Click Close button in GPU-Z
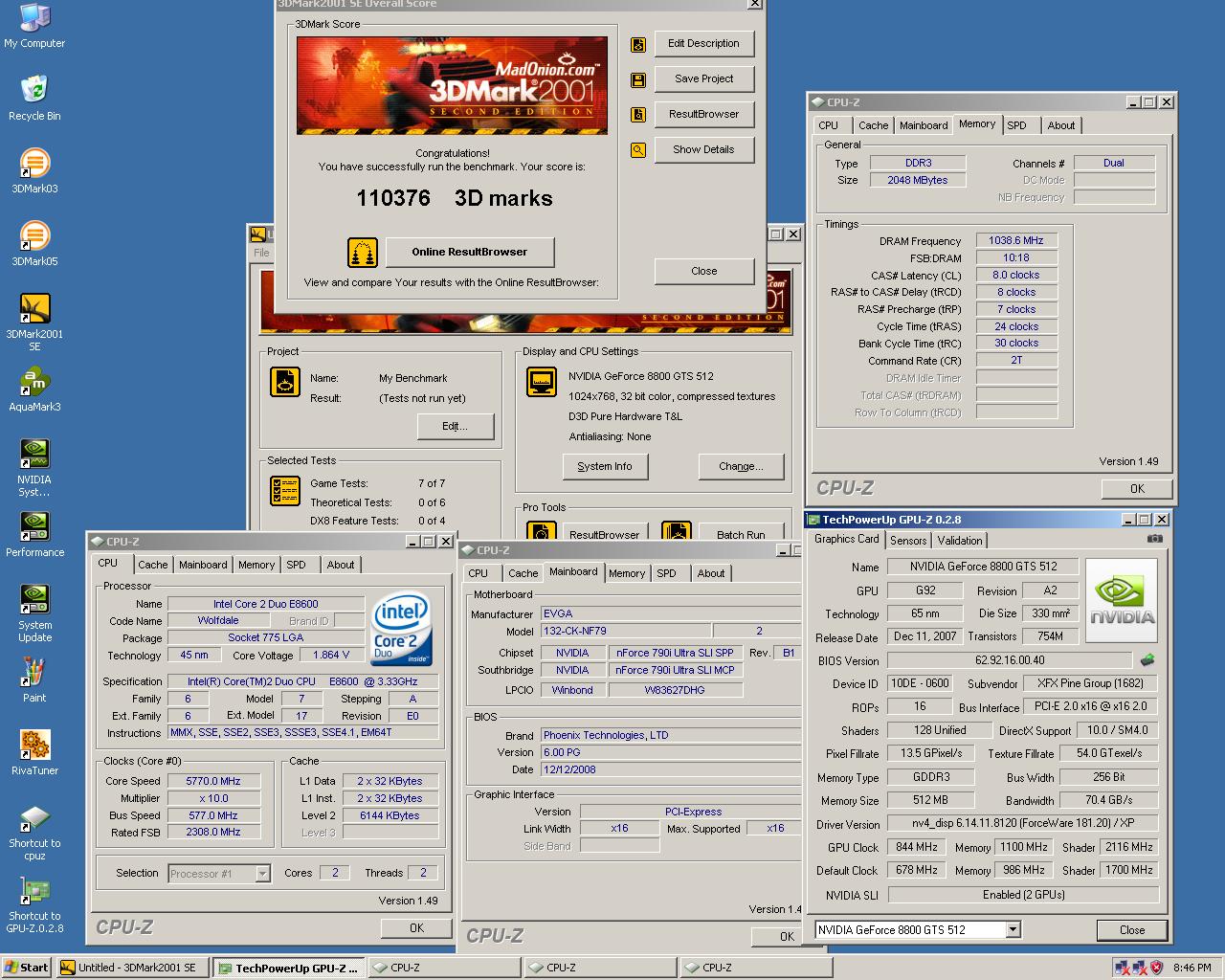Image resolution: width=1225 pixels, height=980 pixels. pos(1131,930)
